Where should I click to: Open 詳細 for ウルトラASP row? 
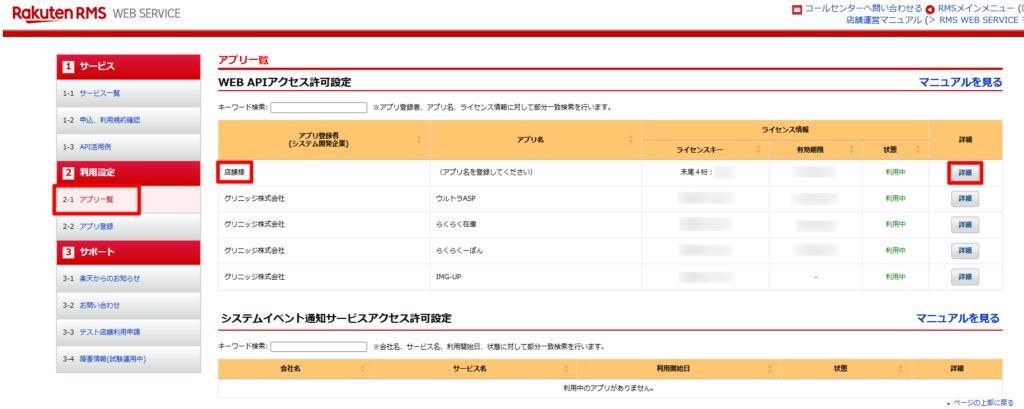(965, 198)
